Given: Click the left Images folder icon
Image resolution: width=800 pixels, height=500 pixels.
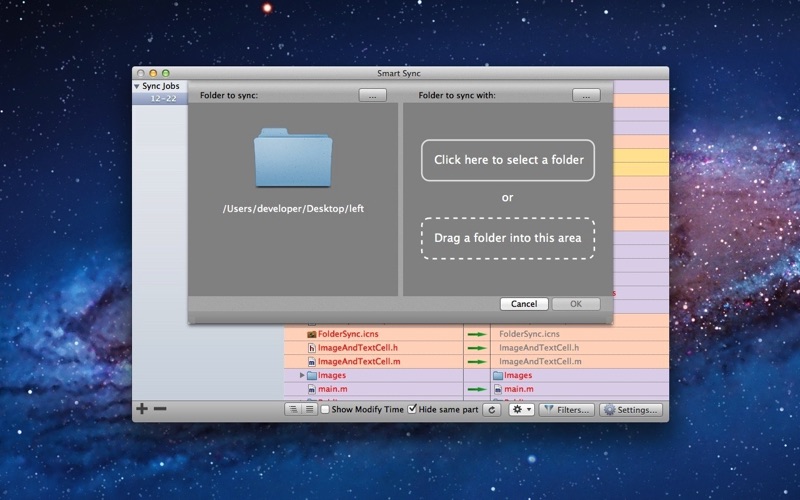Looking at the screenshot, I should (x=312, y=376).
